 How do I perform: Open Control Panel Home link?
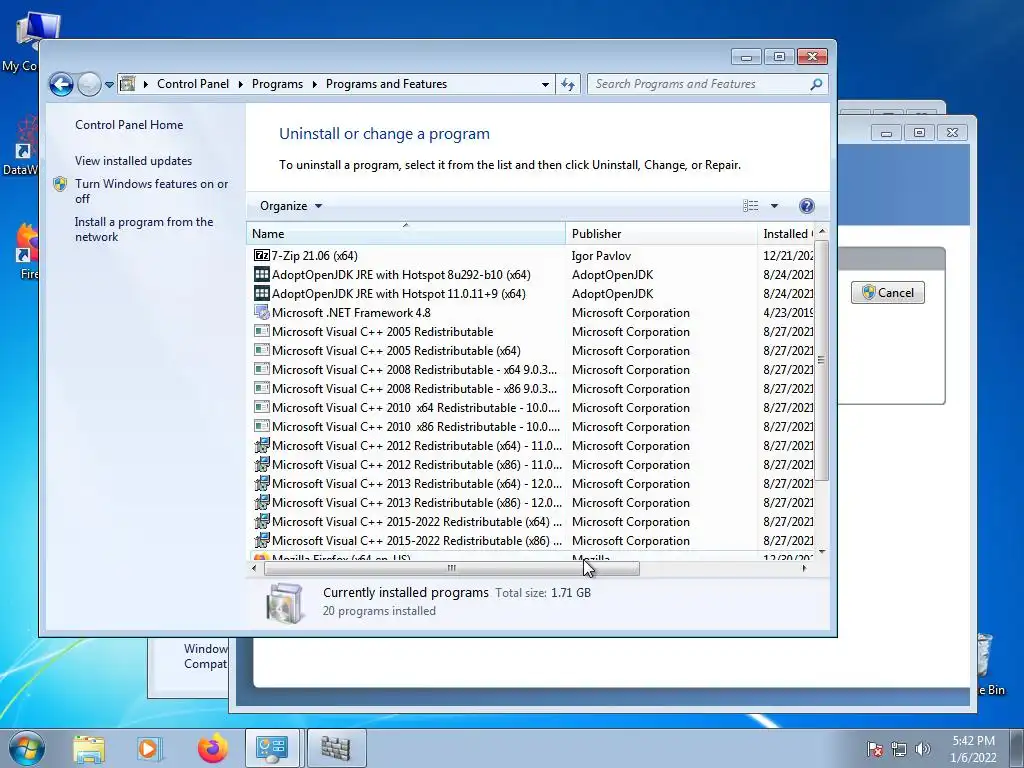point(129,125)
